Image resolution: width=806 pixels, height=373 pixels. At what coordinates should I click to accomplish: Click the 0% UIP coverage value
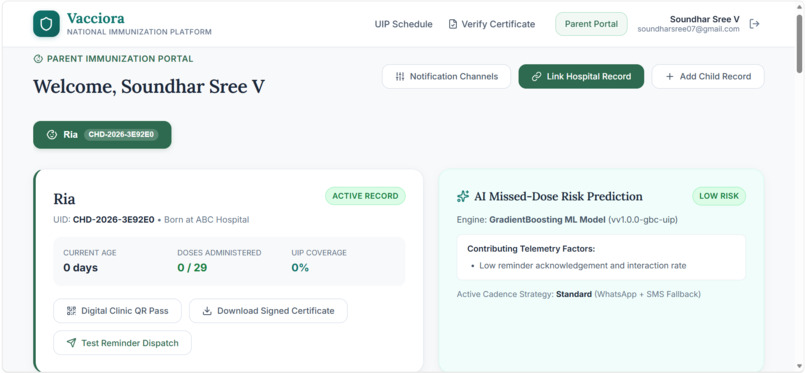300,268
